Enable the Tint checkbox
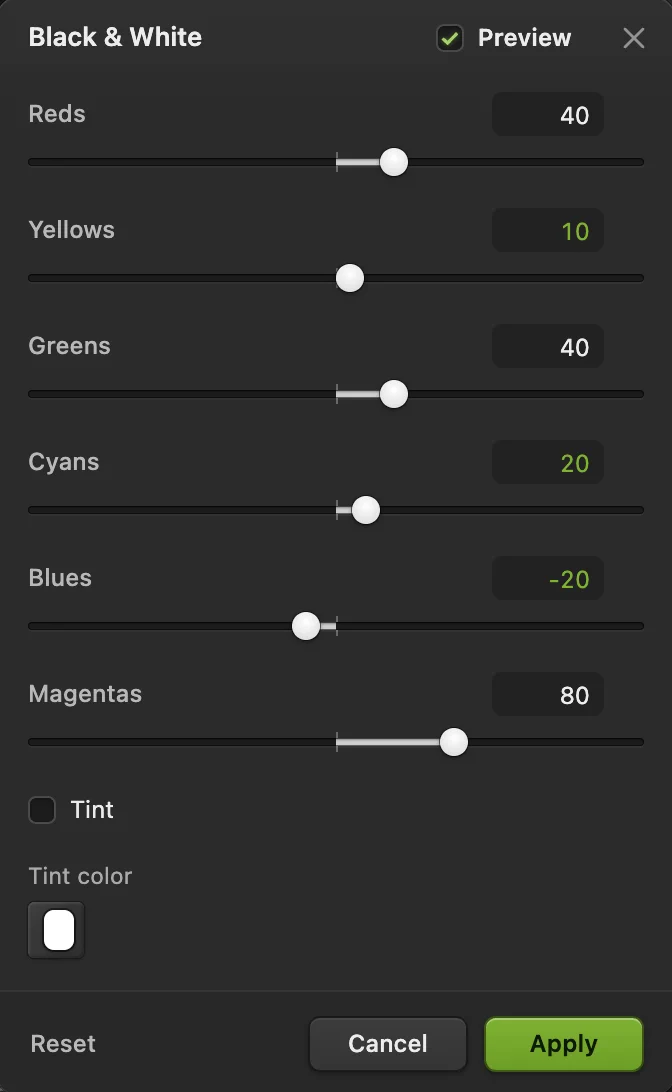This screenshot has width=672, height=1092. click(42, 810)
